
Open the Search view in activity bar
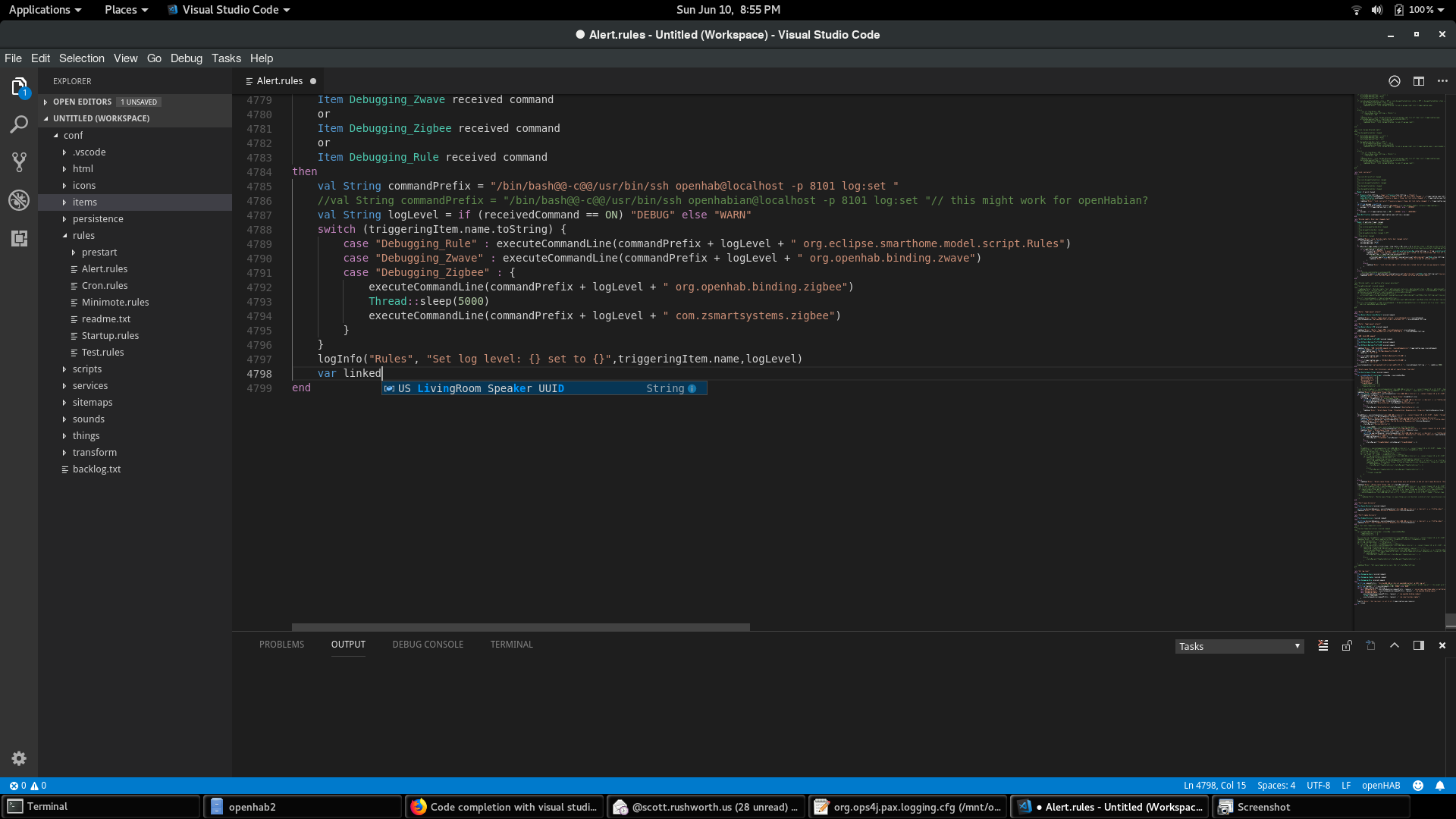click(19, 124)
